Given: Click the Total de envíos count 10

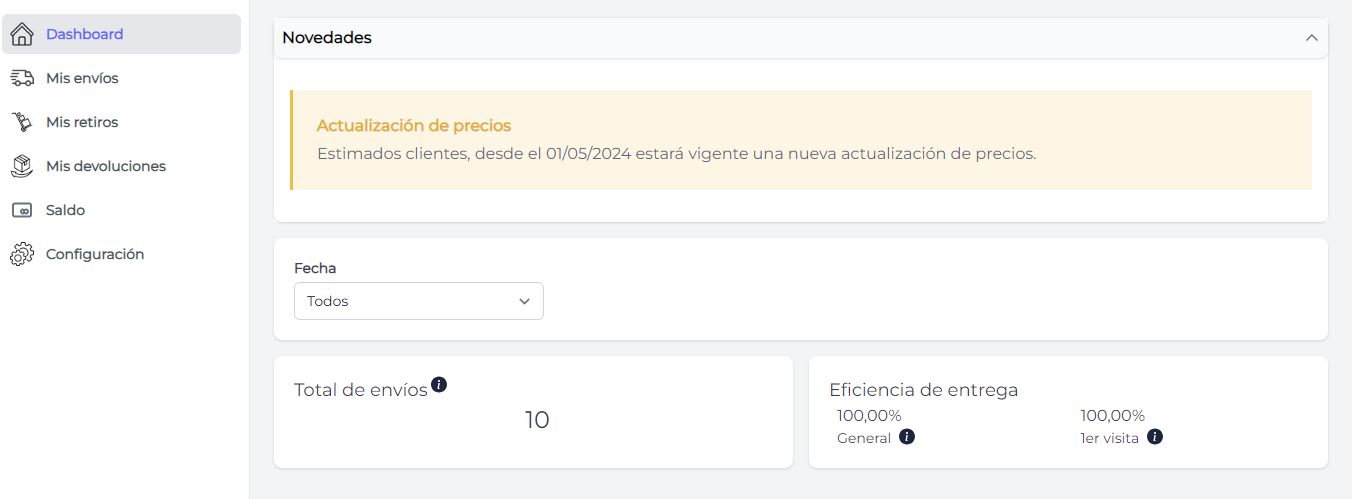Looking at the screenshot, I should point(537,420).
